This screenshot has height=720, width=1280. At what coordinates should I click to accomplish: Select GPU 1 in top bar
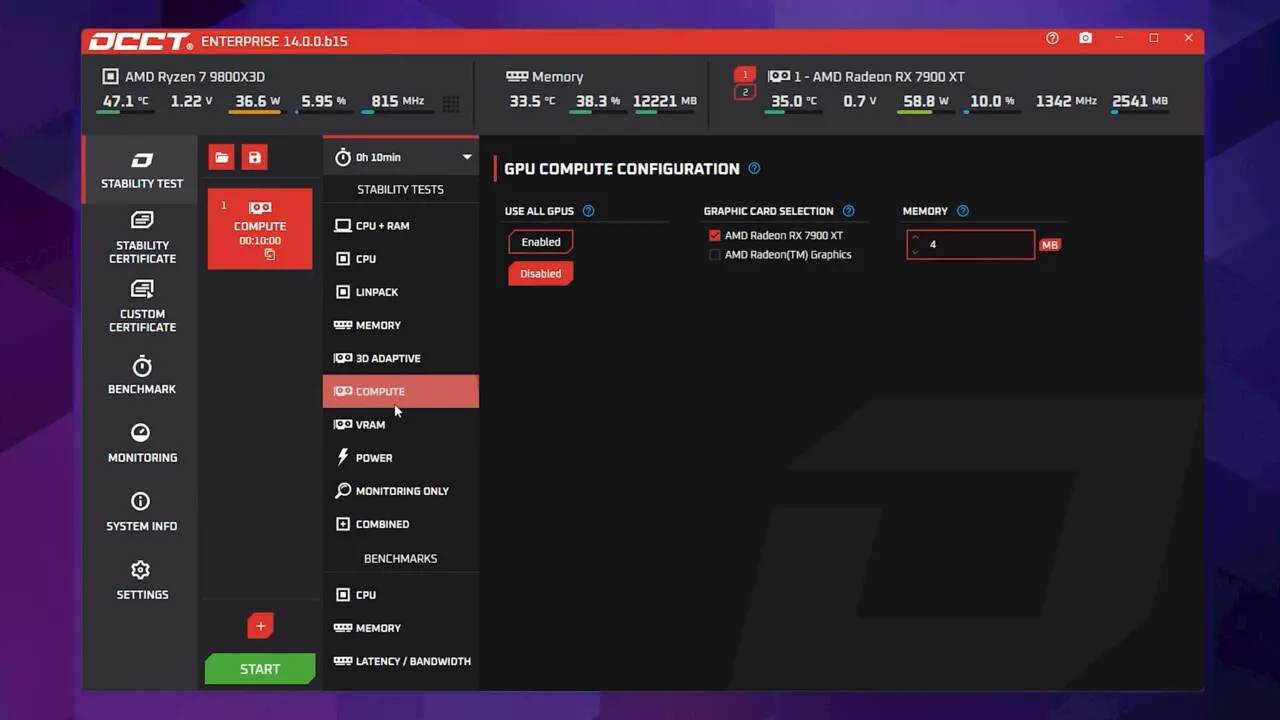tap(745, 75)
